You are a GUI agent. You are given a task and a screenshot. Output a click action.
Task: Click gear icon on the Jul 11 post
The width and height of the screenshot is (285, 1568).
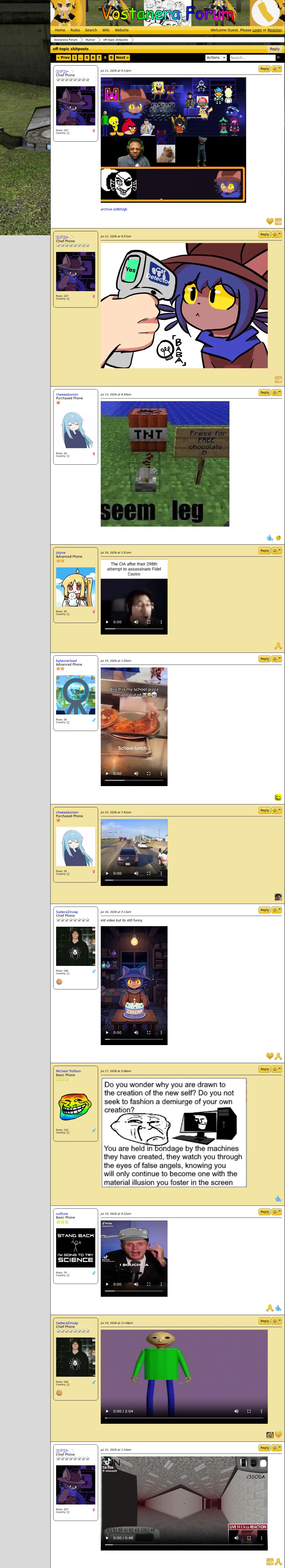point(275,69)
